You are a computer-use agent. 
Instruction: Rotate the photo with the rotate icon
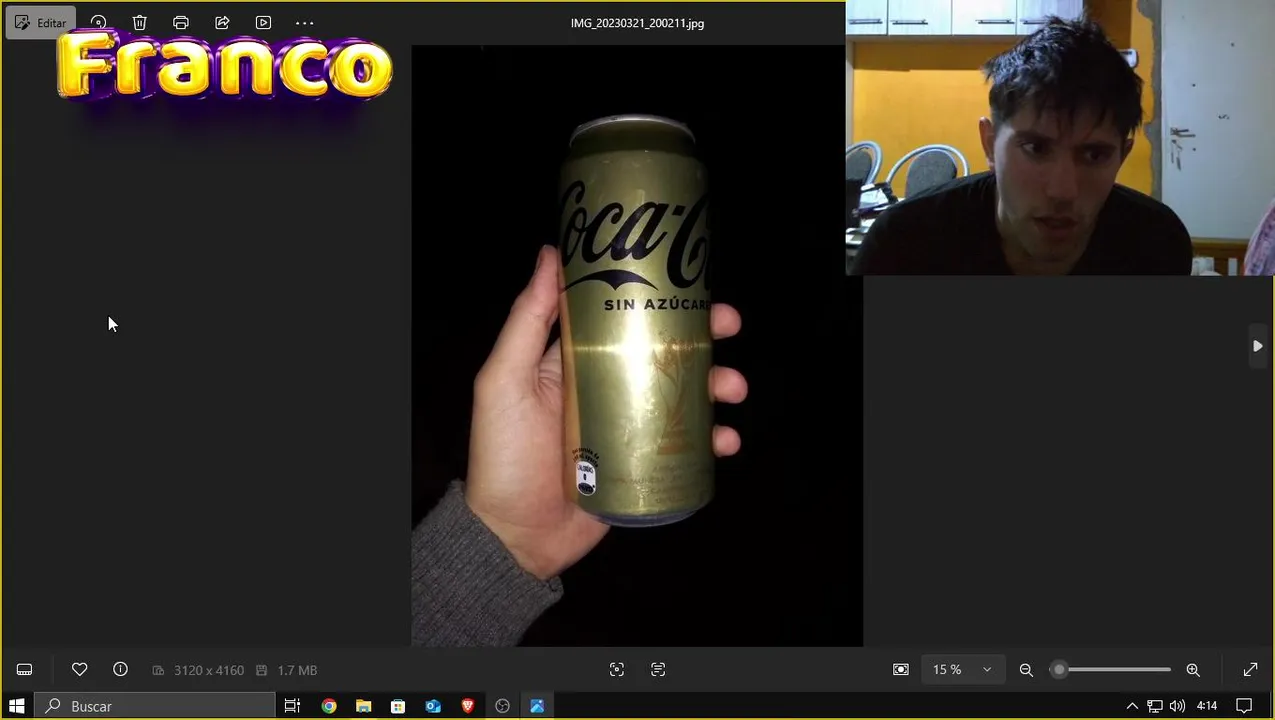[x=98, y=22]
